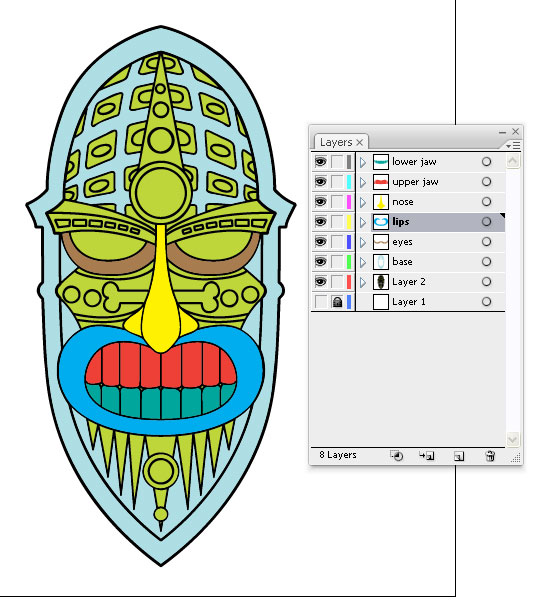550x600 pixels.
Task: Toggle the lock box for base layer
Action: [337, 262]
